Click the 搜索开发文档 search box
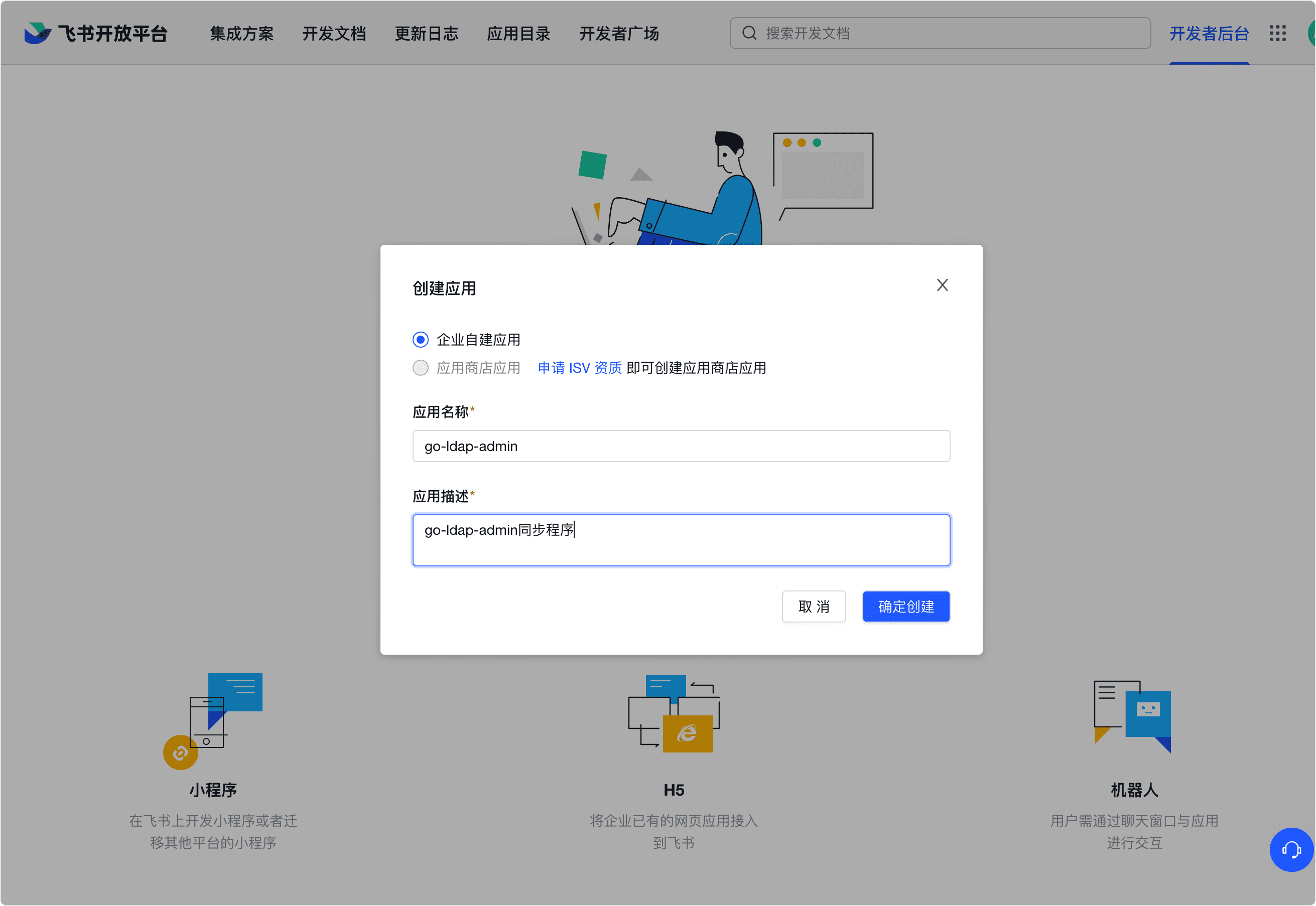1316x906 pixels. click(940, 33)
